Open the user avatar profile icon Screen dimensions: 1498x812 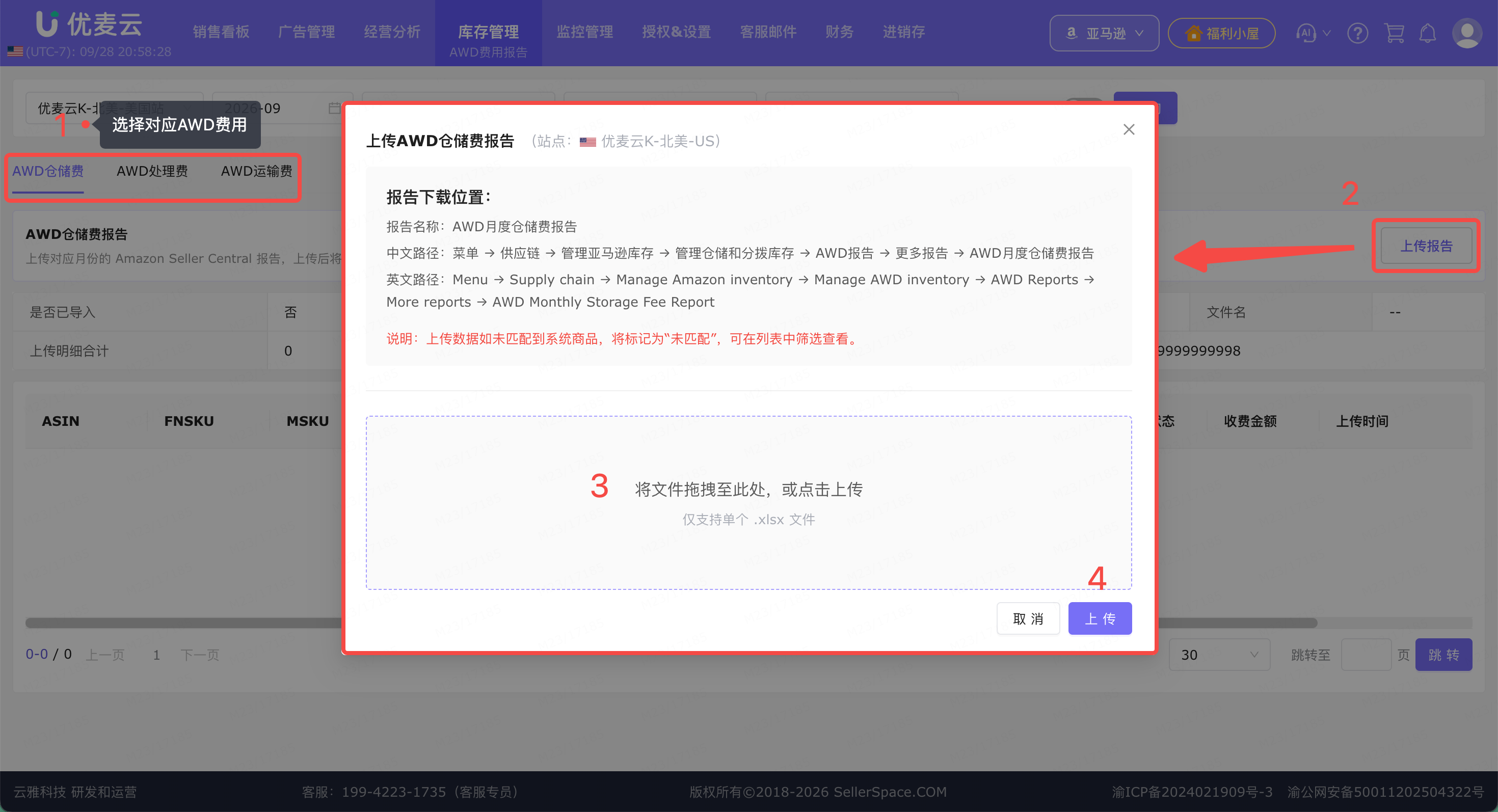point(1466,33)
